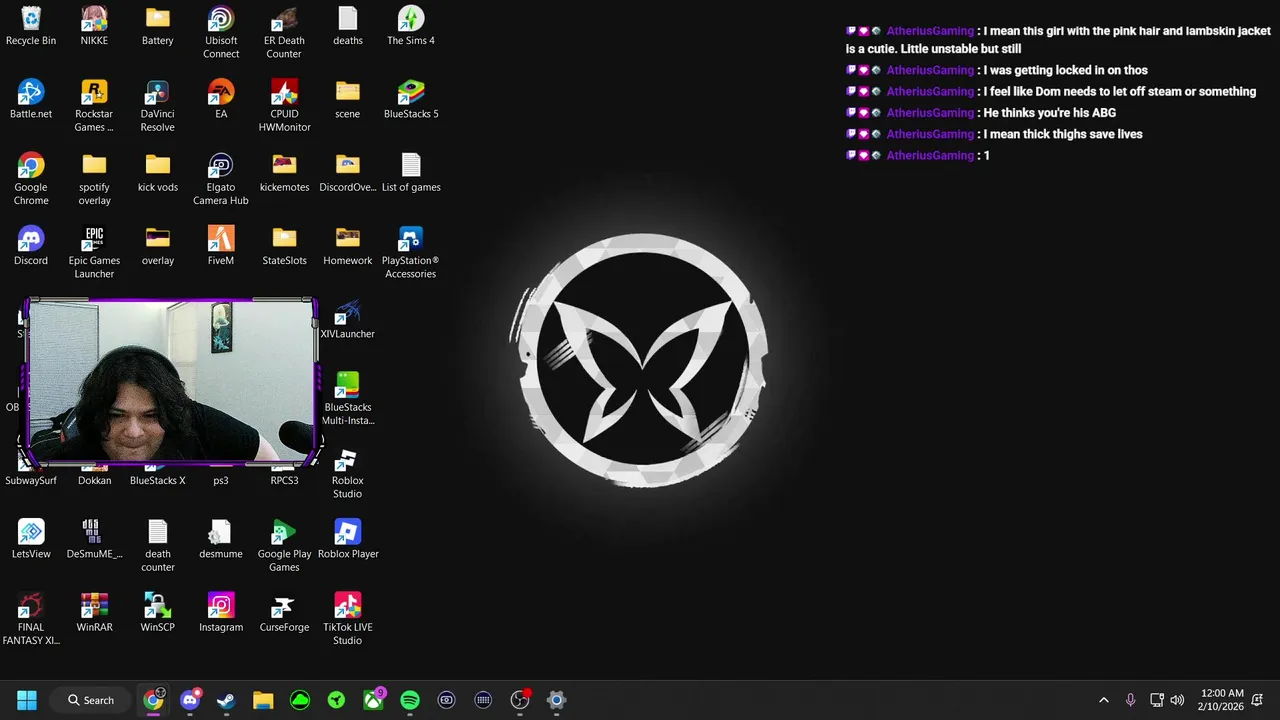
Task: Open the Windows Start menu
Action: click(x=27, y=700)
